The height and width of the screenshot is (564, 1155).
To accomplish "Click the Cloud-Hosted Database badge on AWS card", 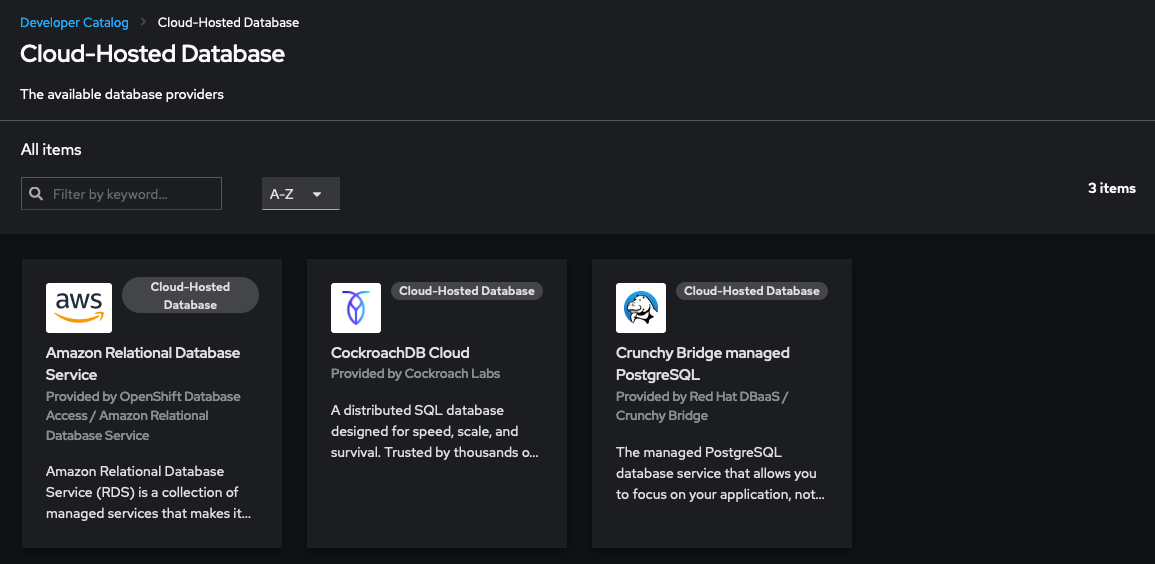I will [190, 295].
